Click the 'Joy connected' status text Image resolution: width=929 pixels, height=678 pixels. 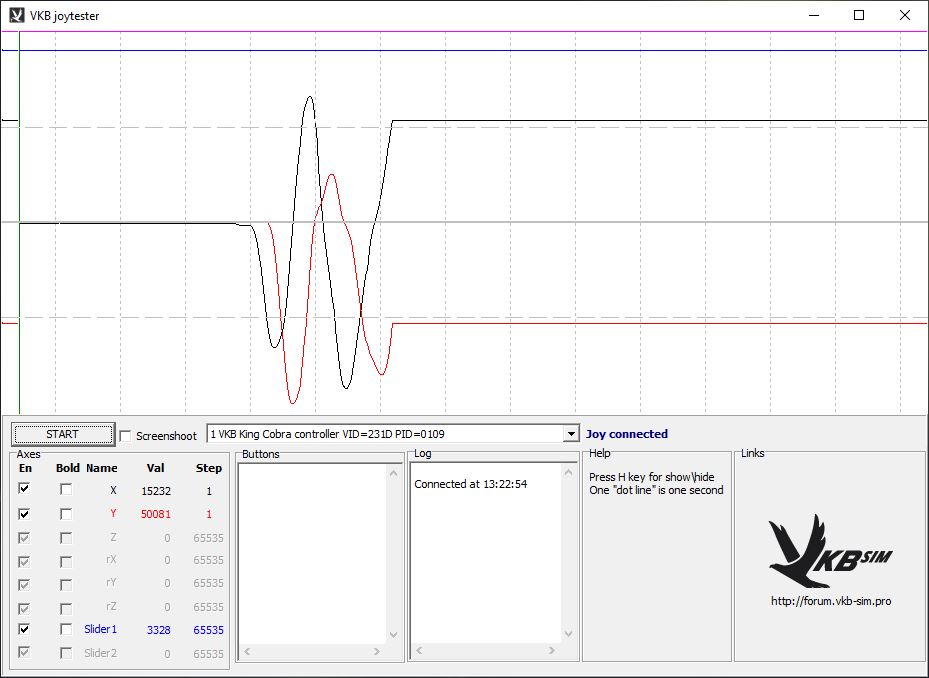(627, 434)
